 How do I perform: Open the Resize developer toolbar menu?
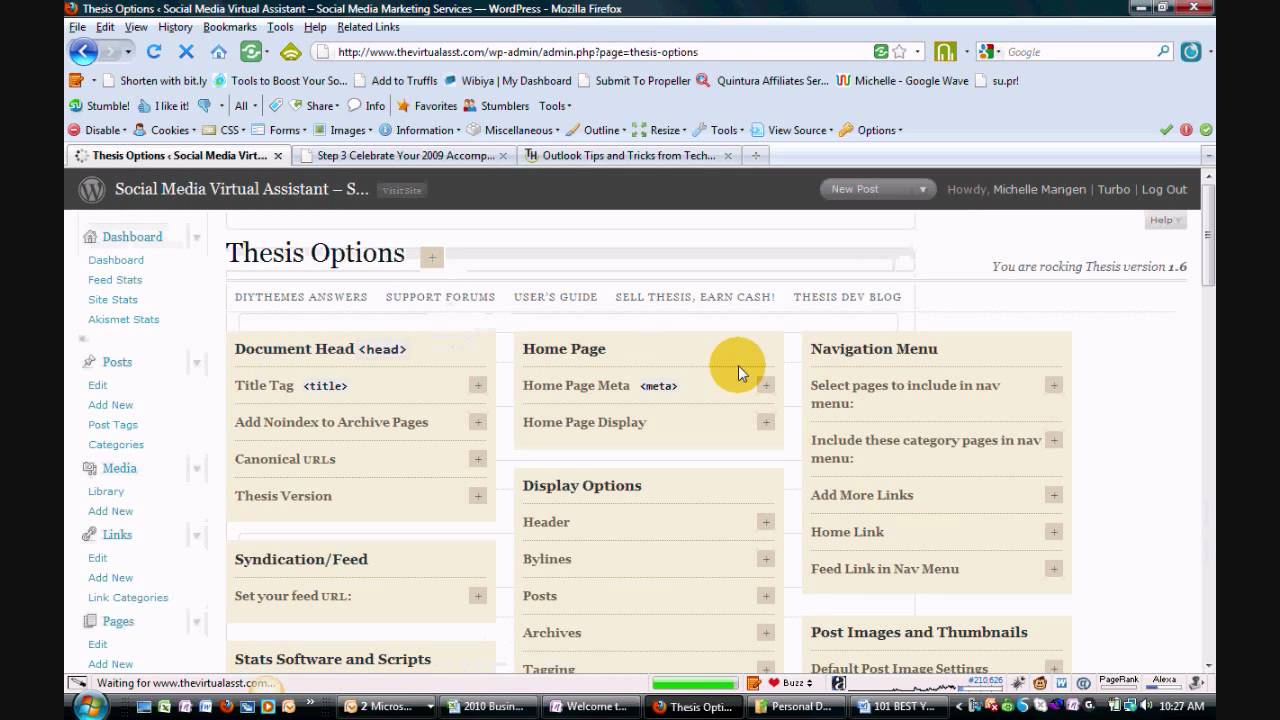(x=660, y=130)
